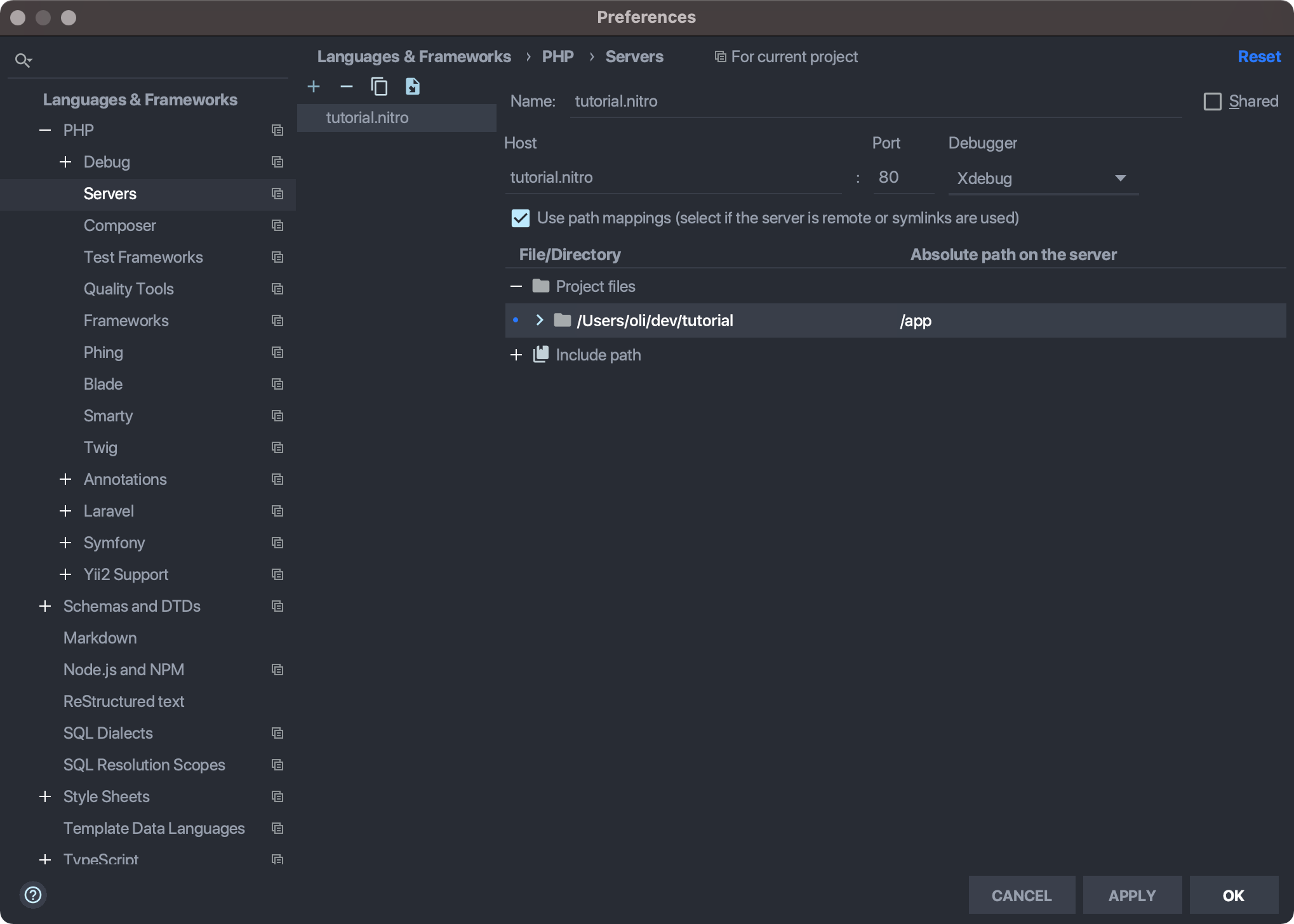The height and width of the screenshot is (924, 1294).
Task: Click the copy server icon
Action: (x=378, y=85)
